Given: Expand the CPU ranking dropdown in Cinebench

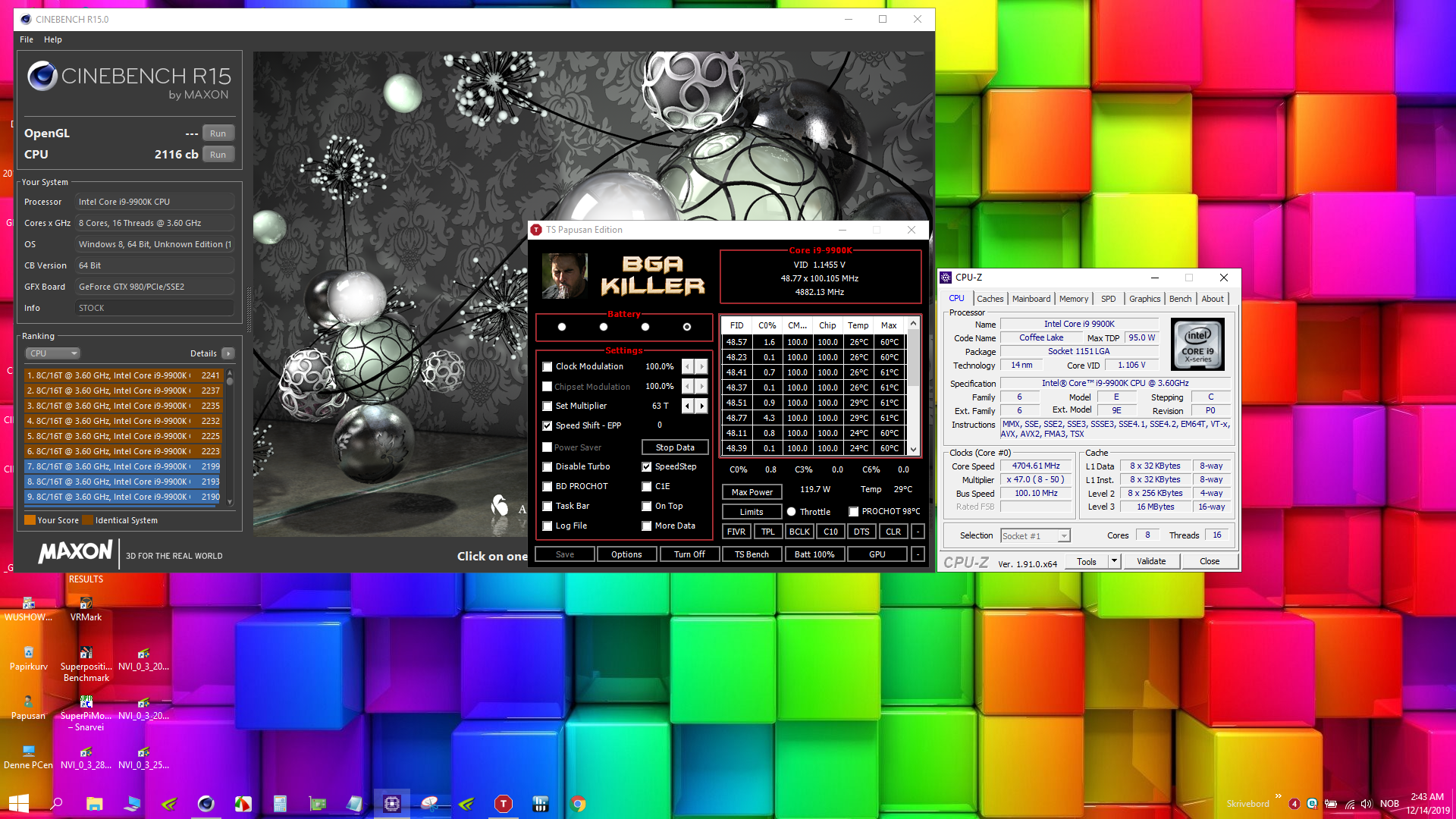Looking at the screenshot, I should (x=53, y=353).
